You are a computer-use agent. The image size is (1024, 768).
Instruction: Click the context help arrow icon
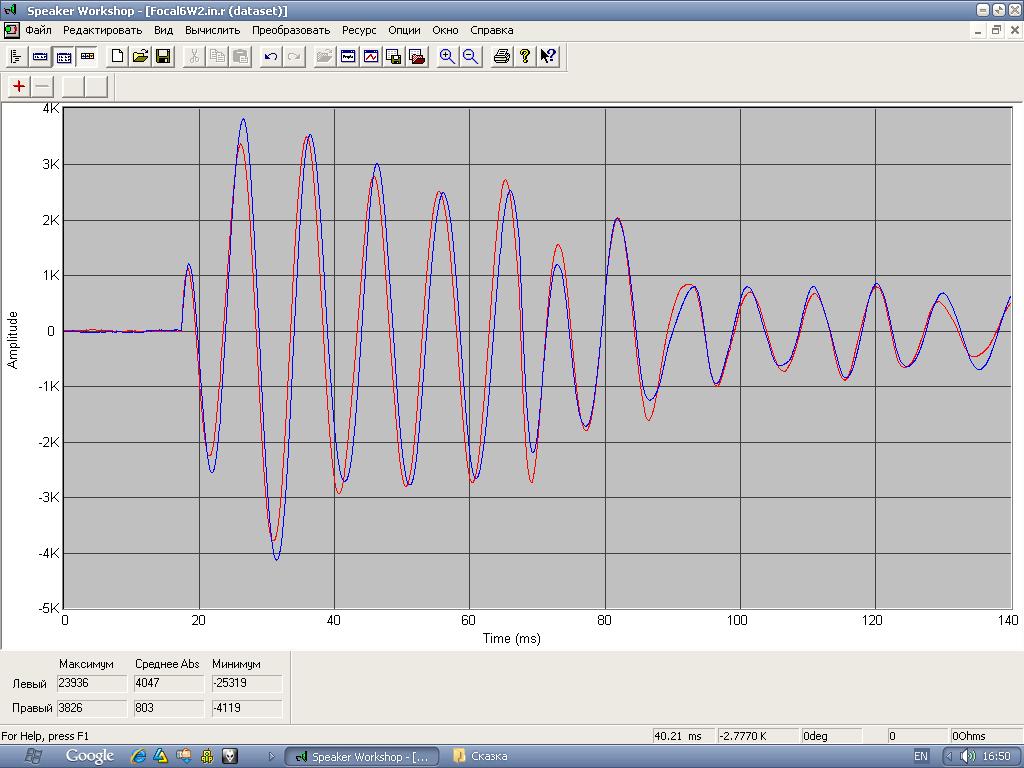548,57
